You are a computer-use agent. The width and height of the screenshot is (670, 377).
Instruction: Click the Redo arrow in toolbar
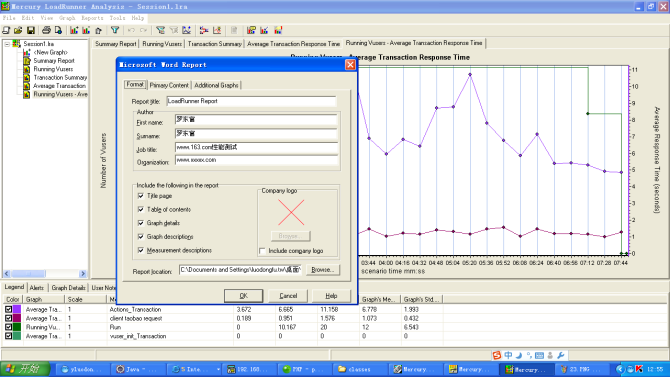[143, 30]
